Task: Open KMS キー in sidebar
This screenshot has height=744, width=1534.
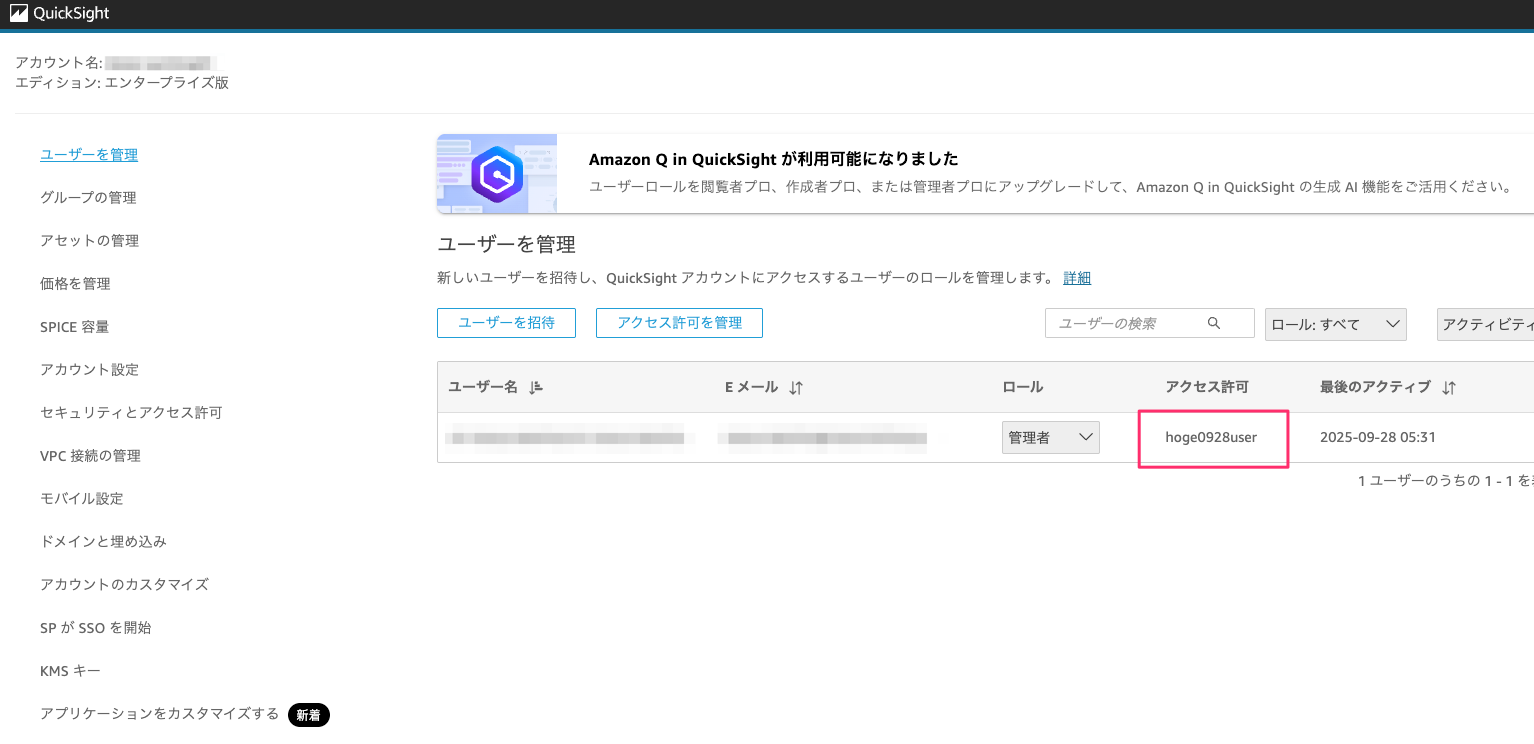Action: point(70,670)
